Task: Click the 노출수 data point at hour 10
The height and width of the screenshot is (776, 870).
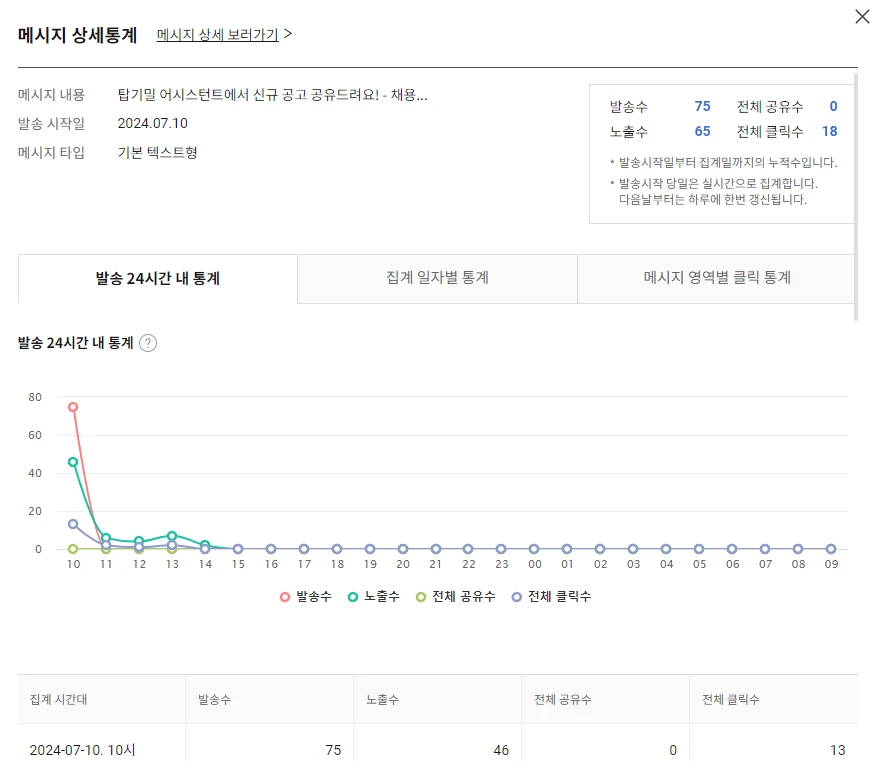Action: click(x=73, y=462)
